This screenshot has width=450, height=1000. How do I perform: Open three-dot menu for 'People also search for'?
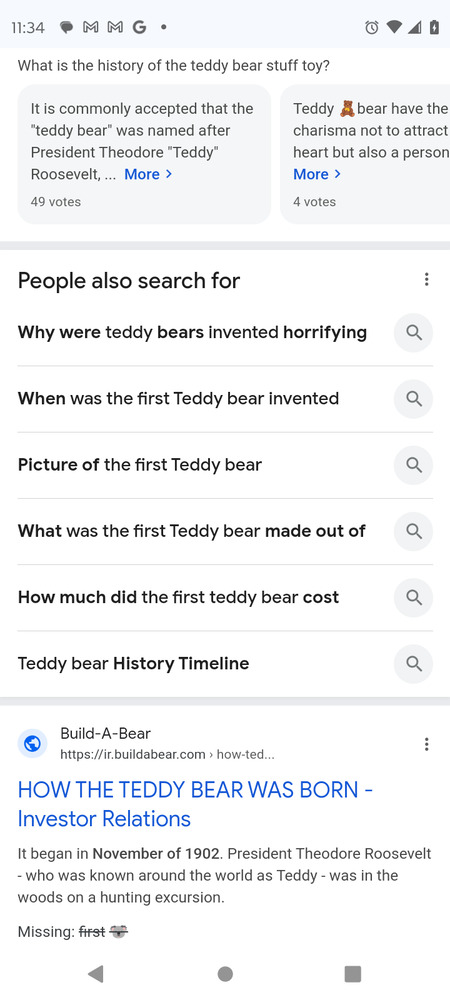[x=426, y=279]
